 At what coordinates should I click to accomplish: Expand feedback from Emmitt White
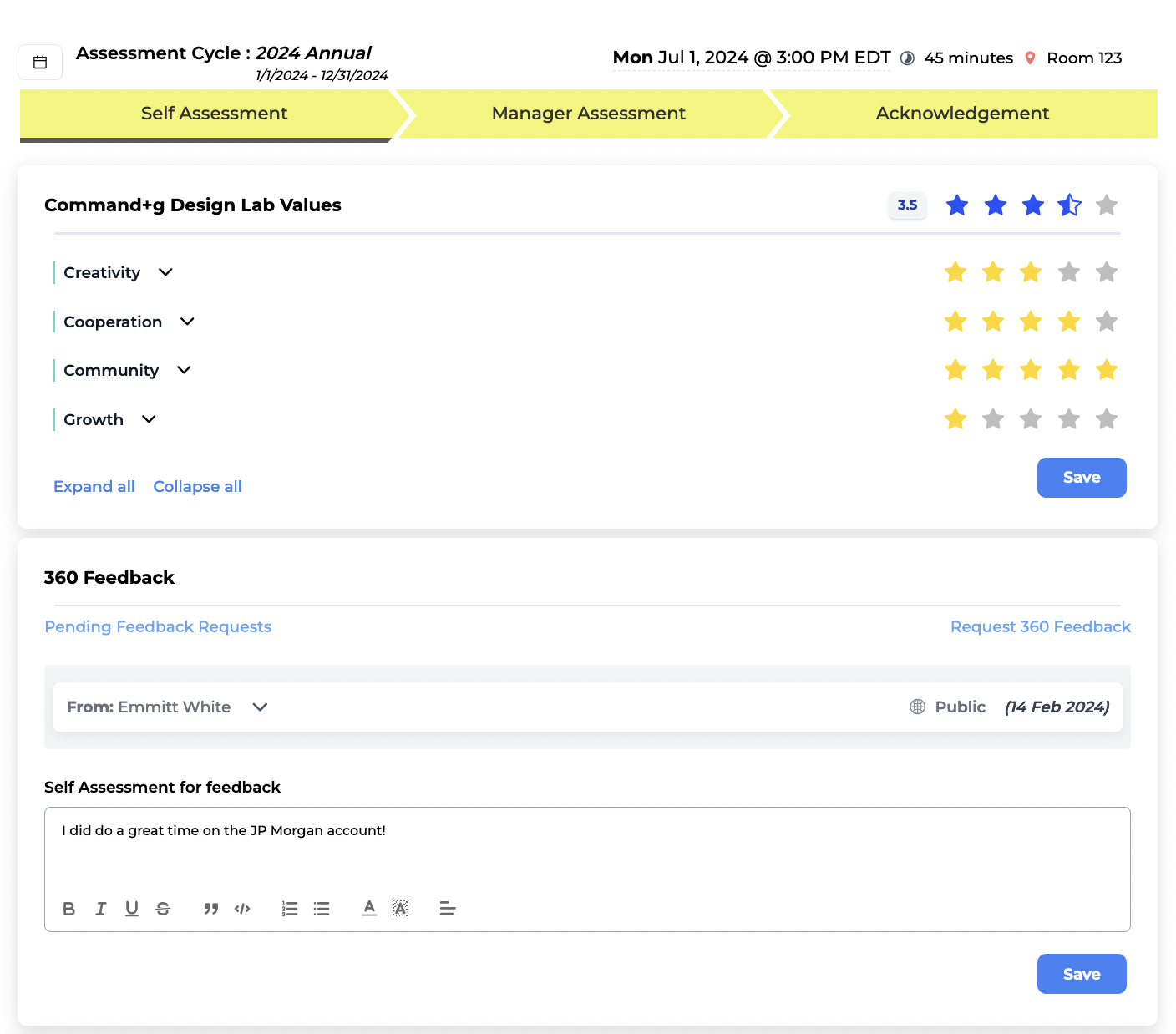click(260, 707)
